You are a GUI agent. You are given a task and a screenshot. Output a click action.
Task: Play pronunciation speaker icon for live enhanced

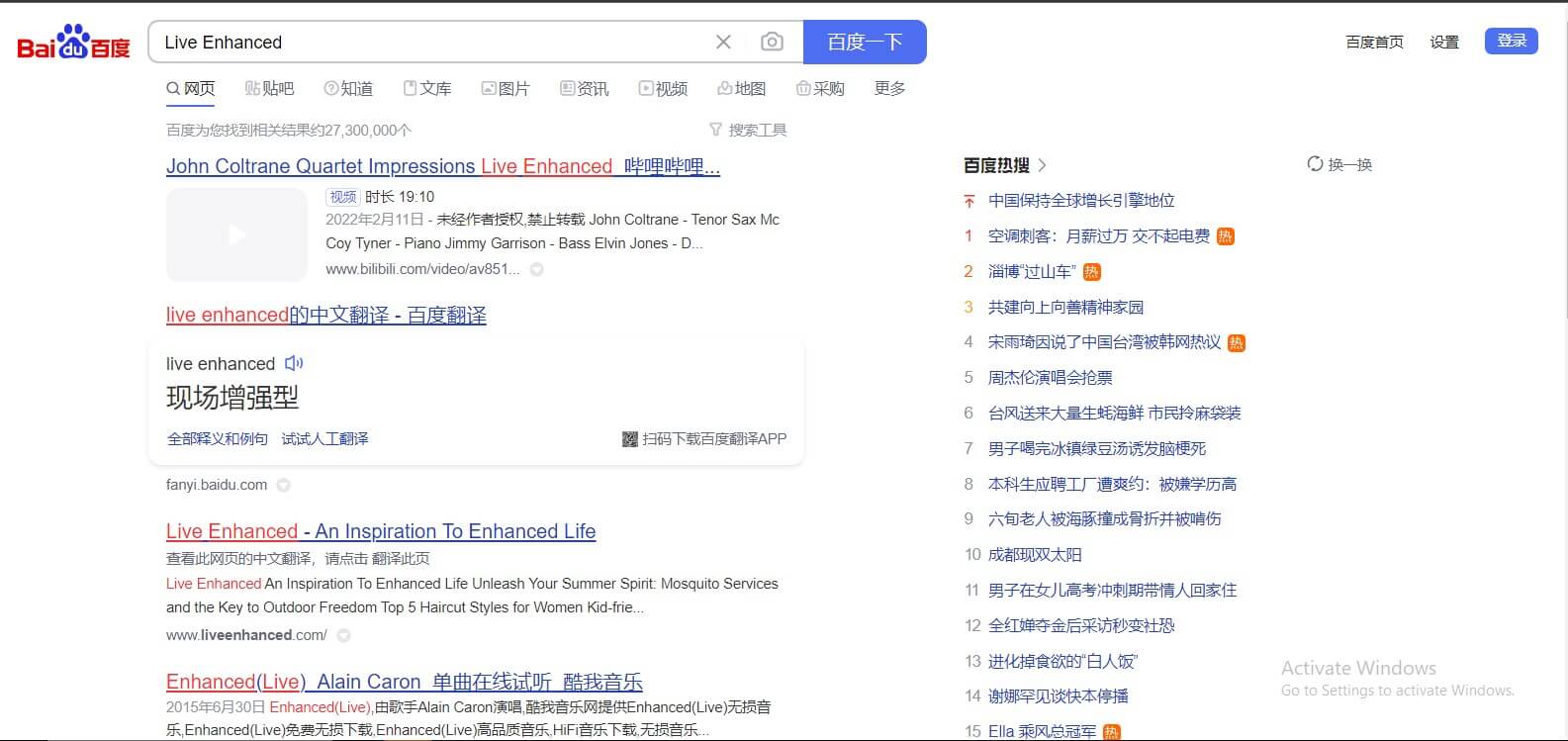[294, 363]
